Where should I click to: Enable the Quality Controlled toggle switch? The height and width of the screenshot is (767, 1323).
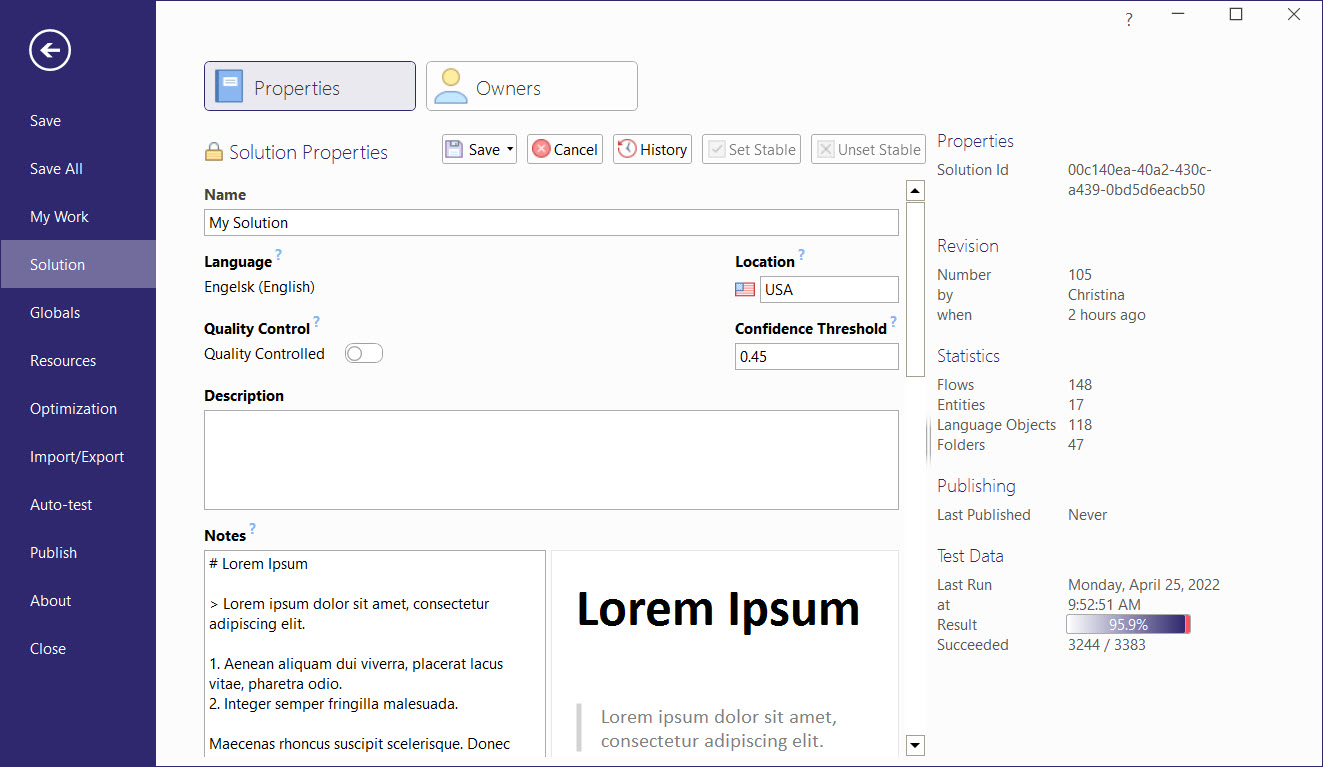363,352
